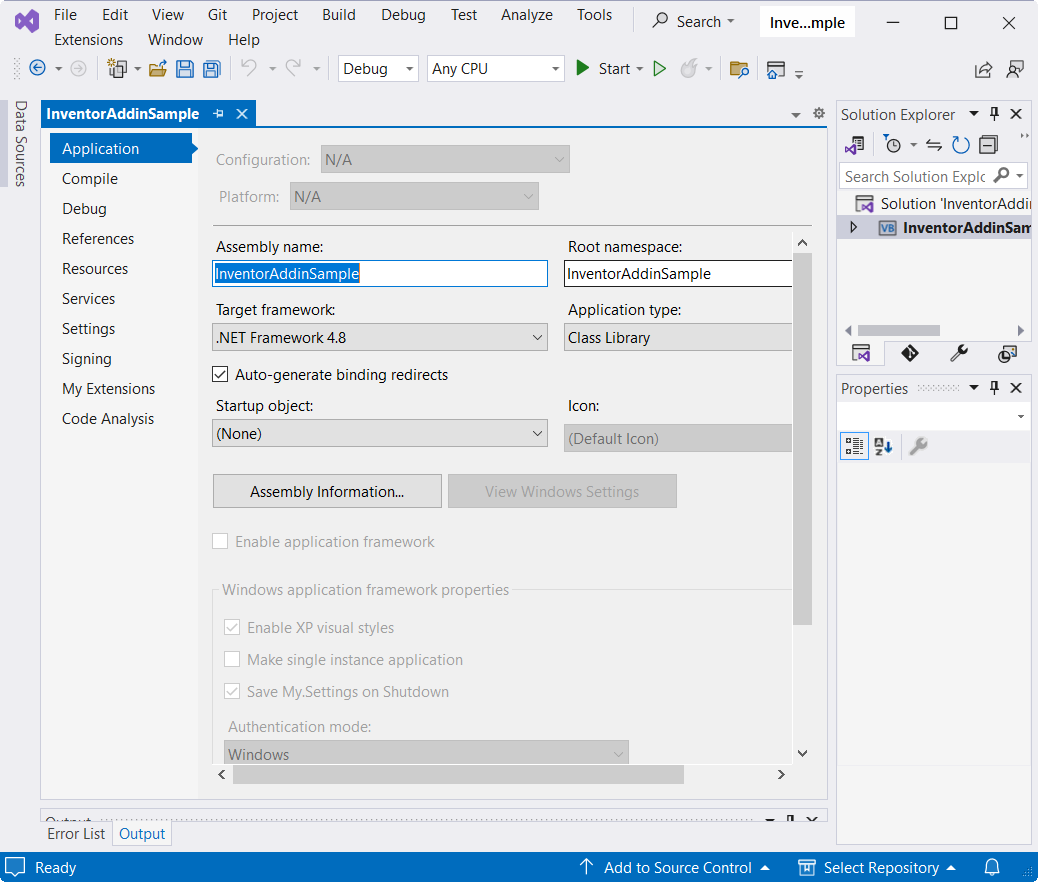Toggle Make single instance application checkbox
This screenshot has width=1038, height=882.
[x=232, y=659]
